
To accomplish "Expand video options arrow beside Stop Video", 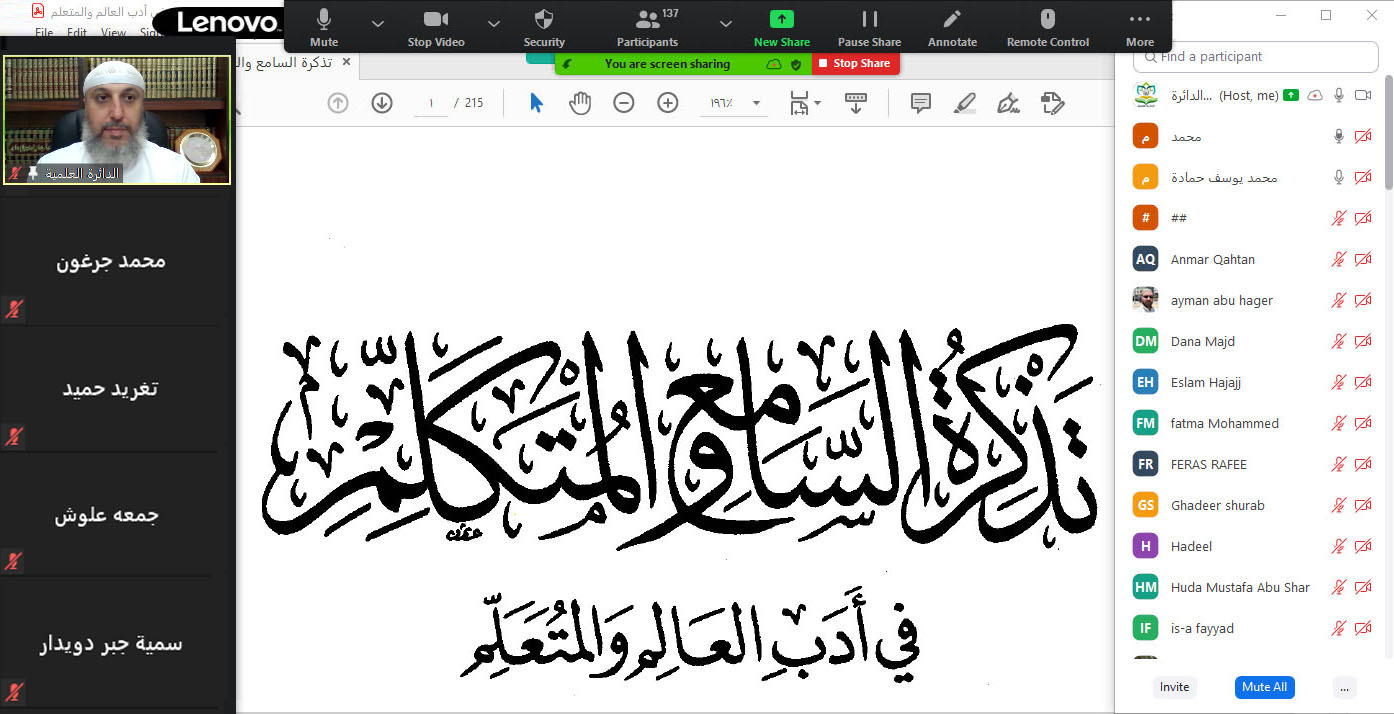I will point(493,22).
